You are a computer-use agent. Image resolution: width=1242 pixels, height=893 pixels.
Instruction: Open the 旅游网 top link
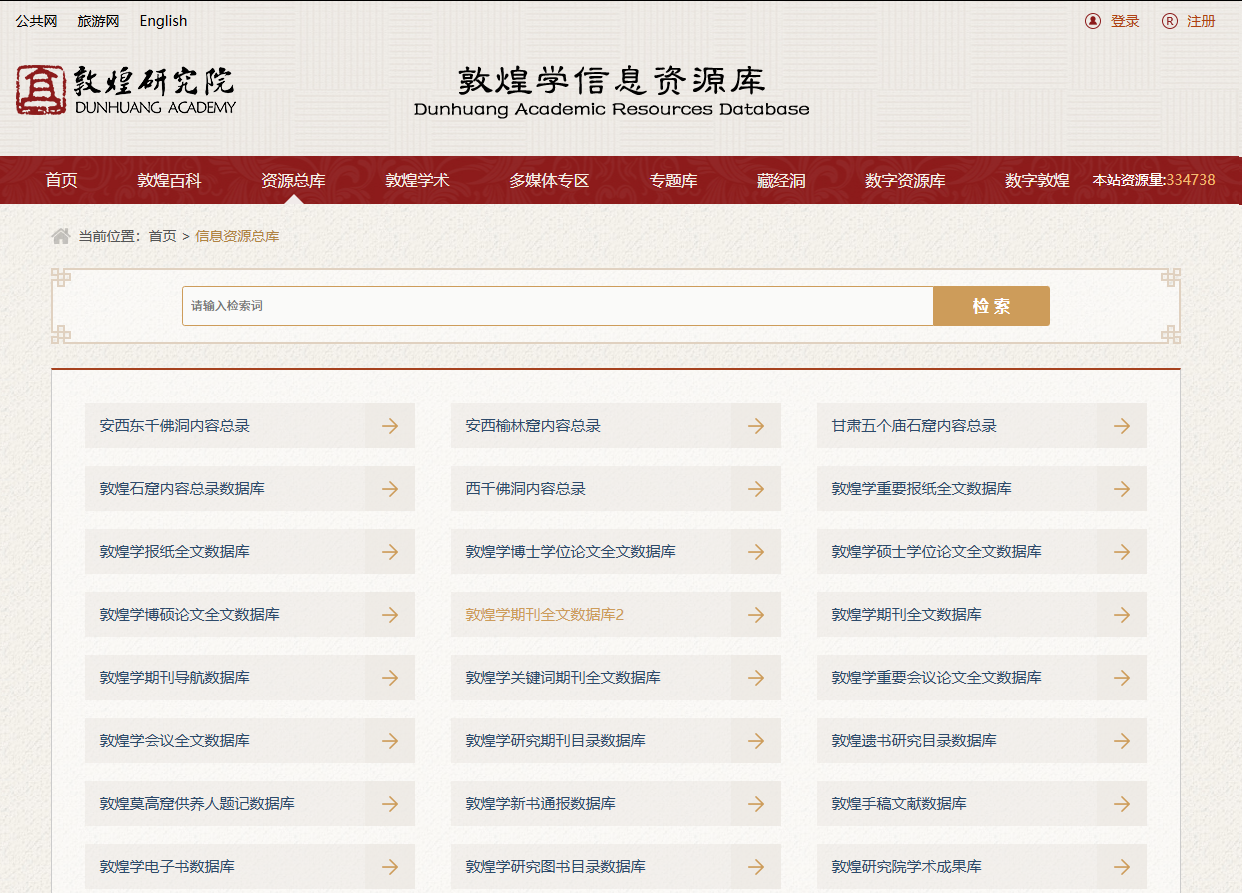(98, 21)
